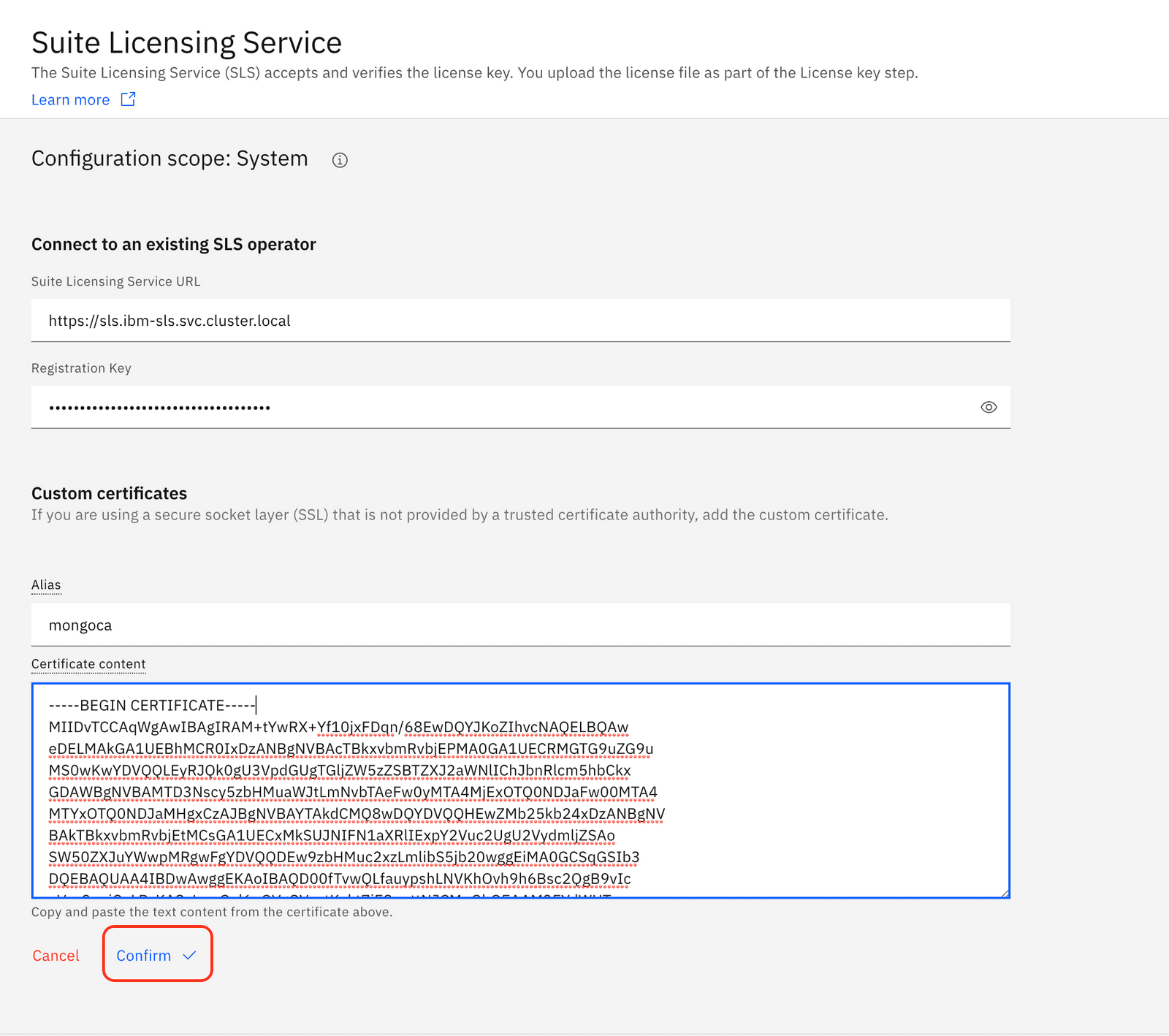Click the external link icon beside Learn more
This screenshot has height=1036, width=1169.
click(x=129, y=99)
